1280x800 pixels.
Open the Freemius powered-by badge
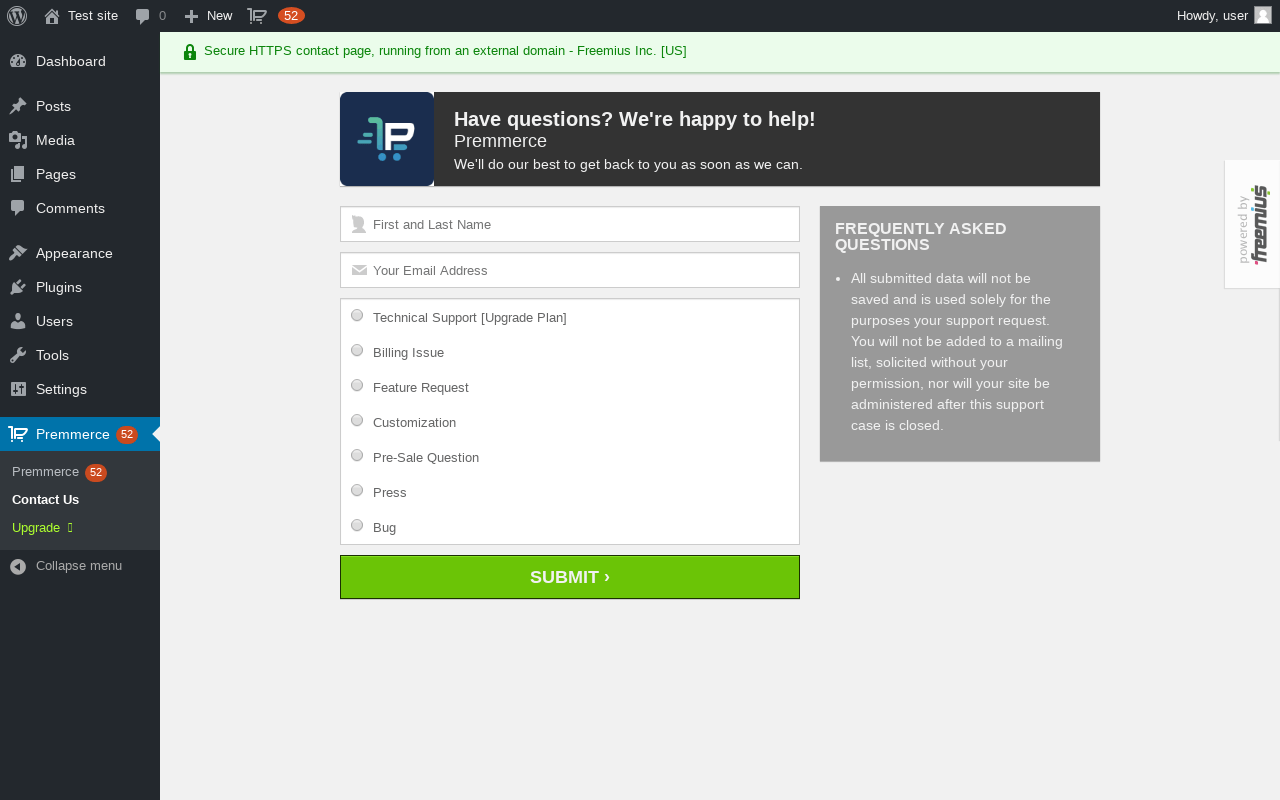click(x=1253, y=224)
